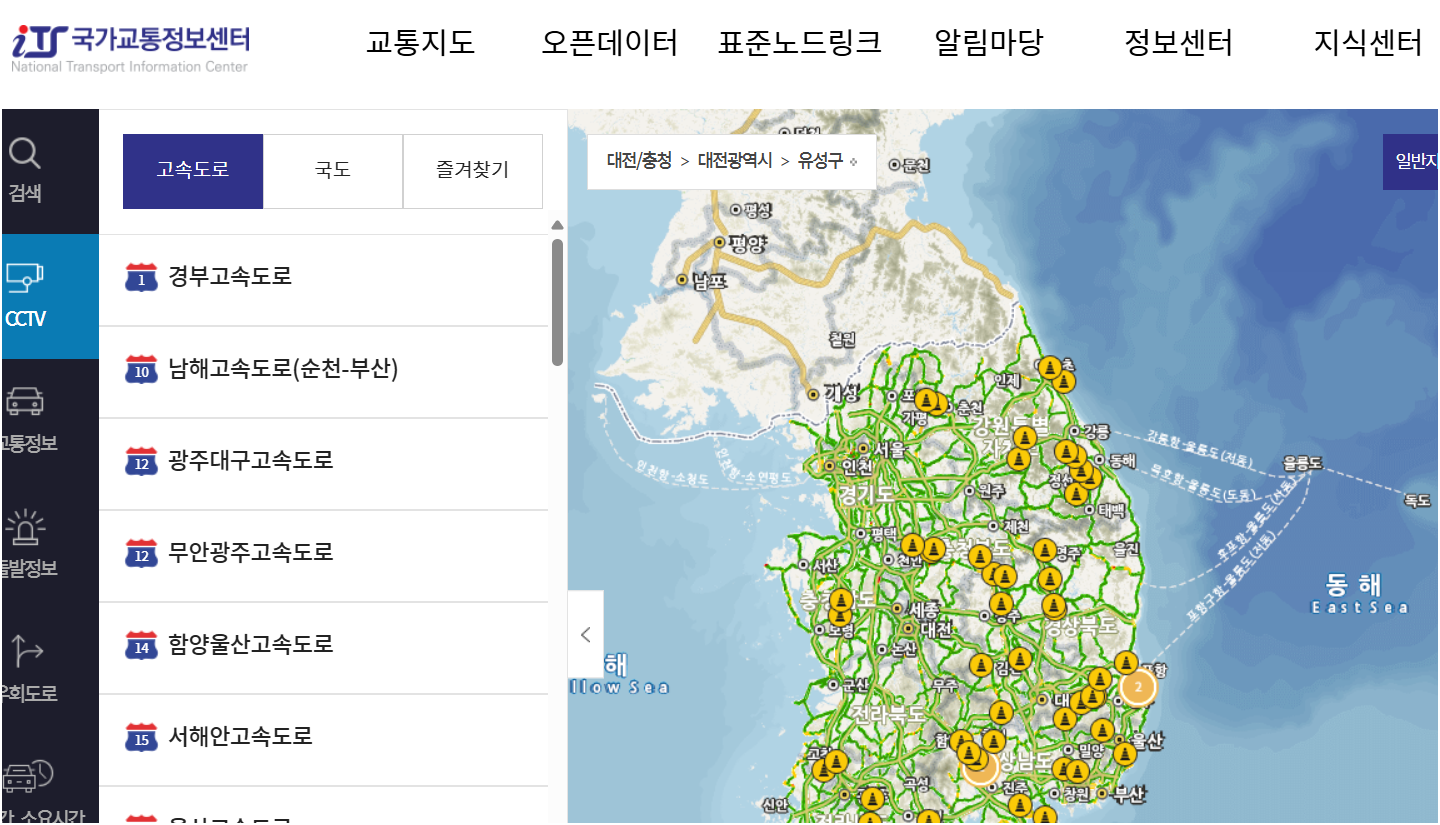1440x825 pixels.
Task: Click the 서울 label on the map
Action: (889, 449)
